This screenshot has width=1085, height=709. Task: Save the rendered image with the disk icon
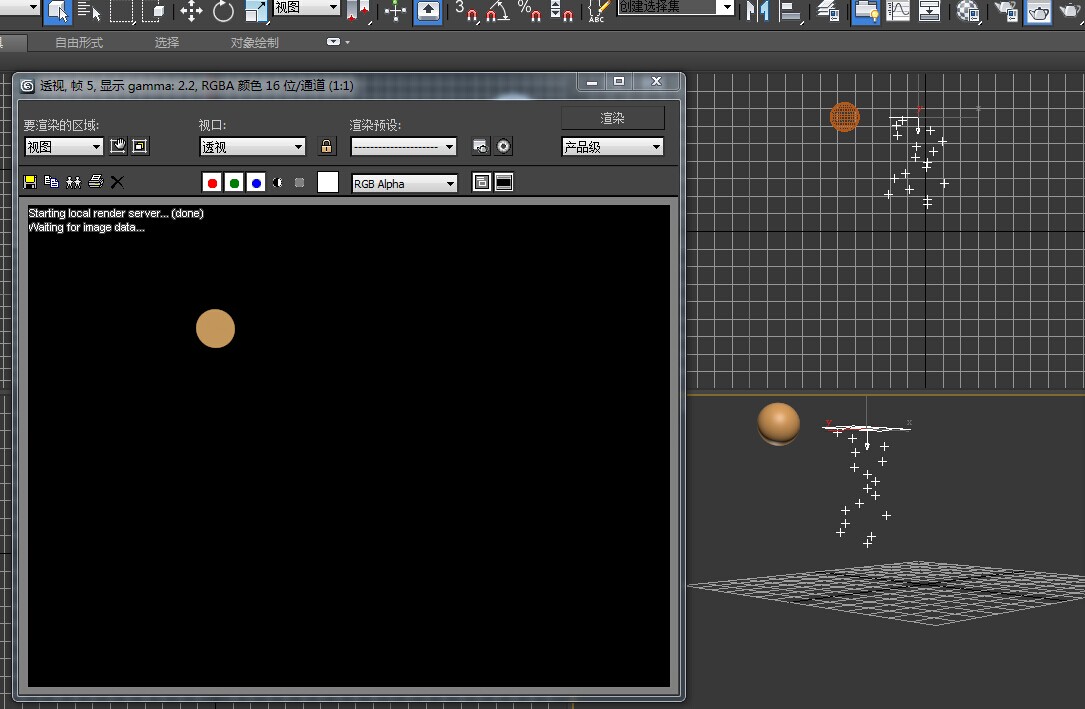tap(30, 182)
